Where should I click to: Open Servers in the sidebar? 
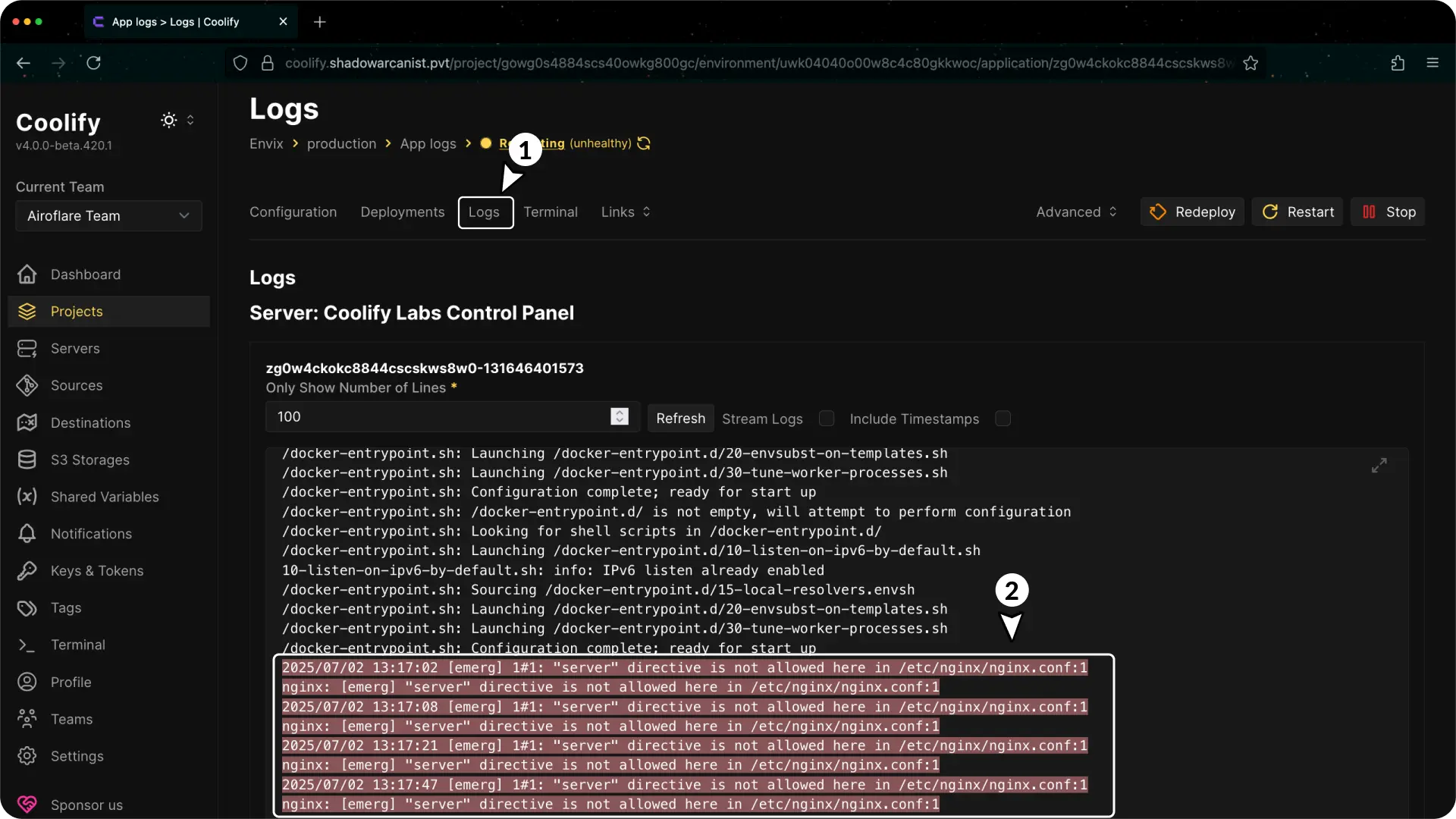point(109,349)
